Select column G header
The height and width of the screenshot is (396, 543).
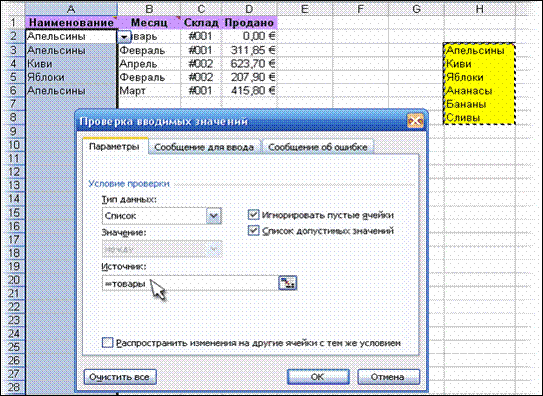pos(416,9)
